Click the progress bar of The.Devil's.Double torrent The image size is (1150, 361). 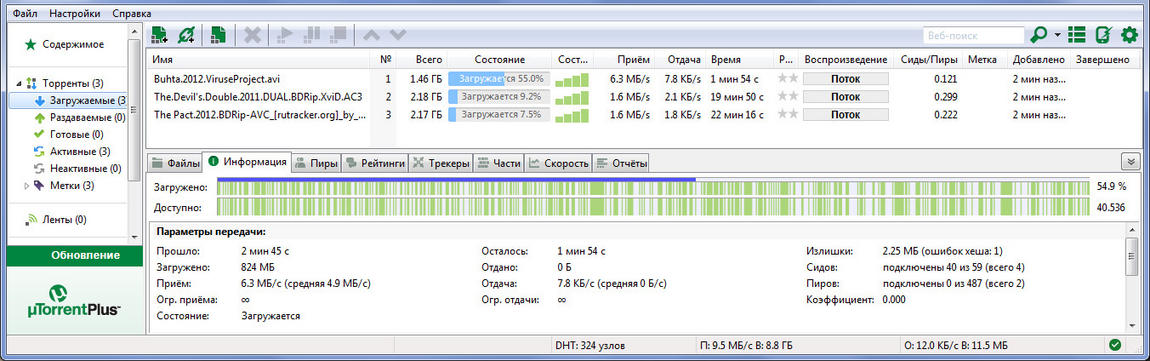(x=499, y=96)
